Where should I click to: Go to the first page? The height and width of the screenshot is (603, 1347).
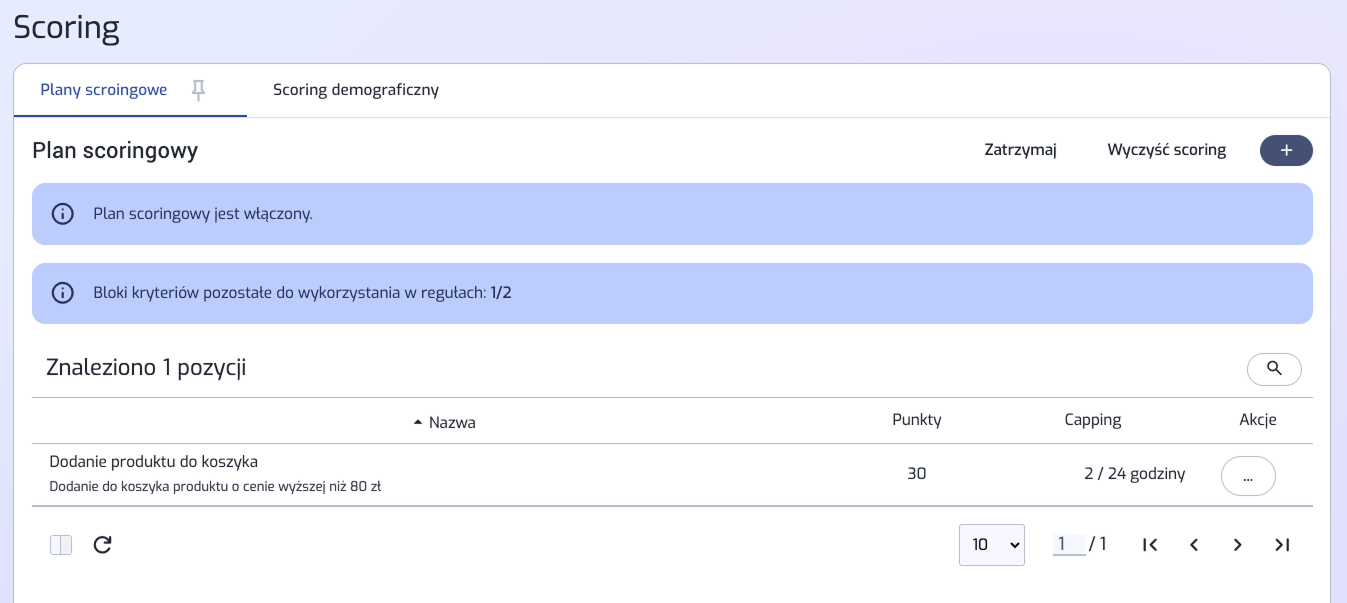(1150, 545)
